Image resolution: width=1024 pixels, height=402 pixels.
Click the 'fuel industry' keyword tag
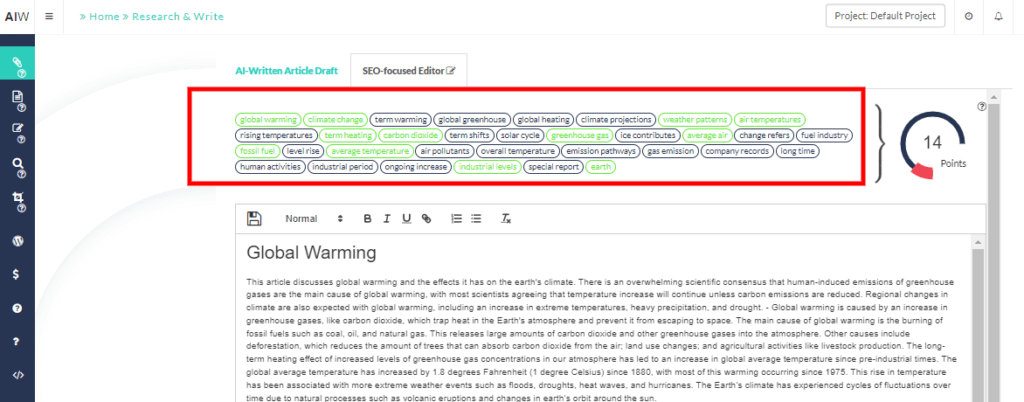click(824, 135)
